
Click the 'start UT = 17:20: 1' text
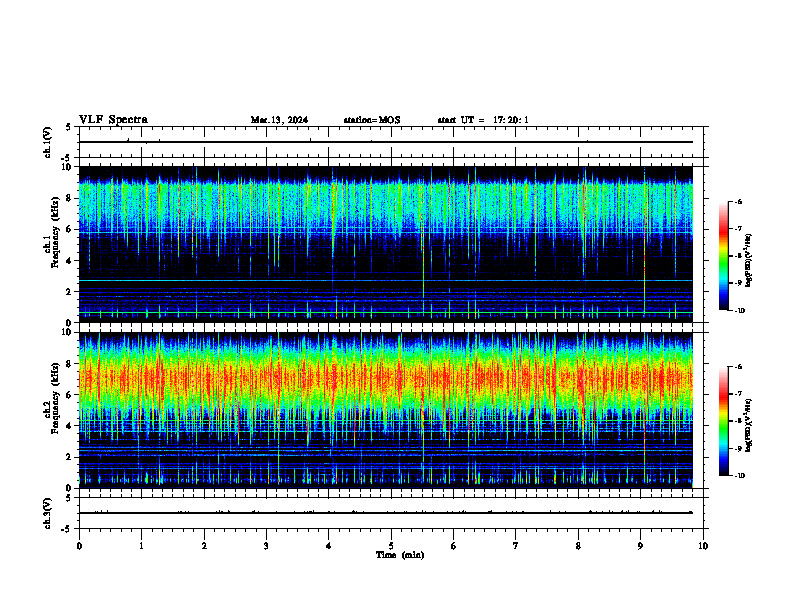click(x=483, y=120)
